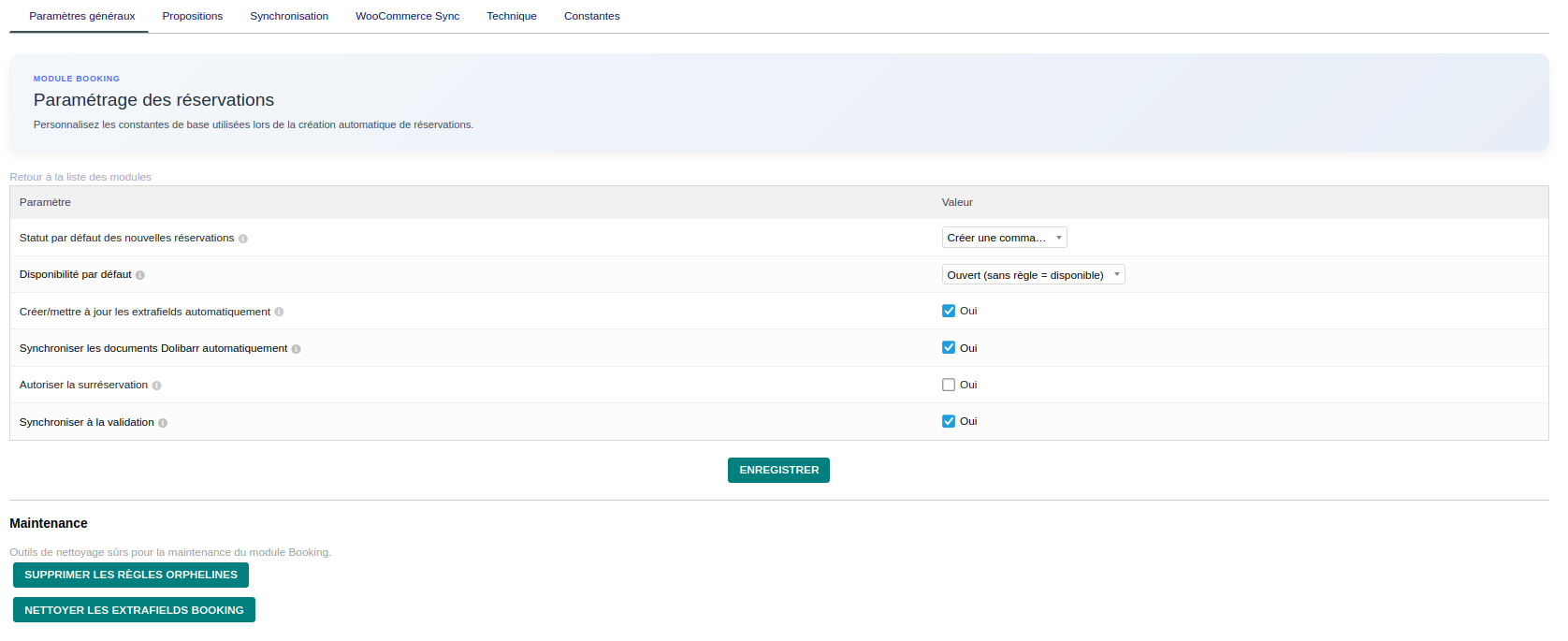The width and height of the screenshot is (1568, 641).
Task: Select the Technique tab
Action: [x=512, y=16]
